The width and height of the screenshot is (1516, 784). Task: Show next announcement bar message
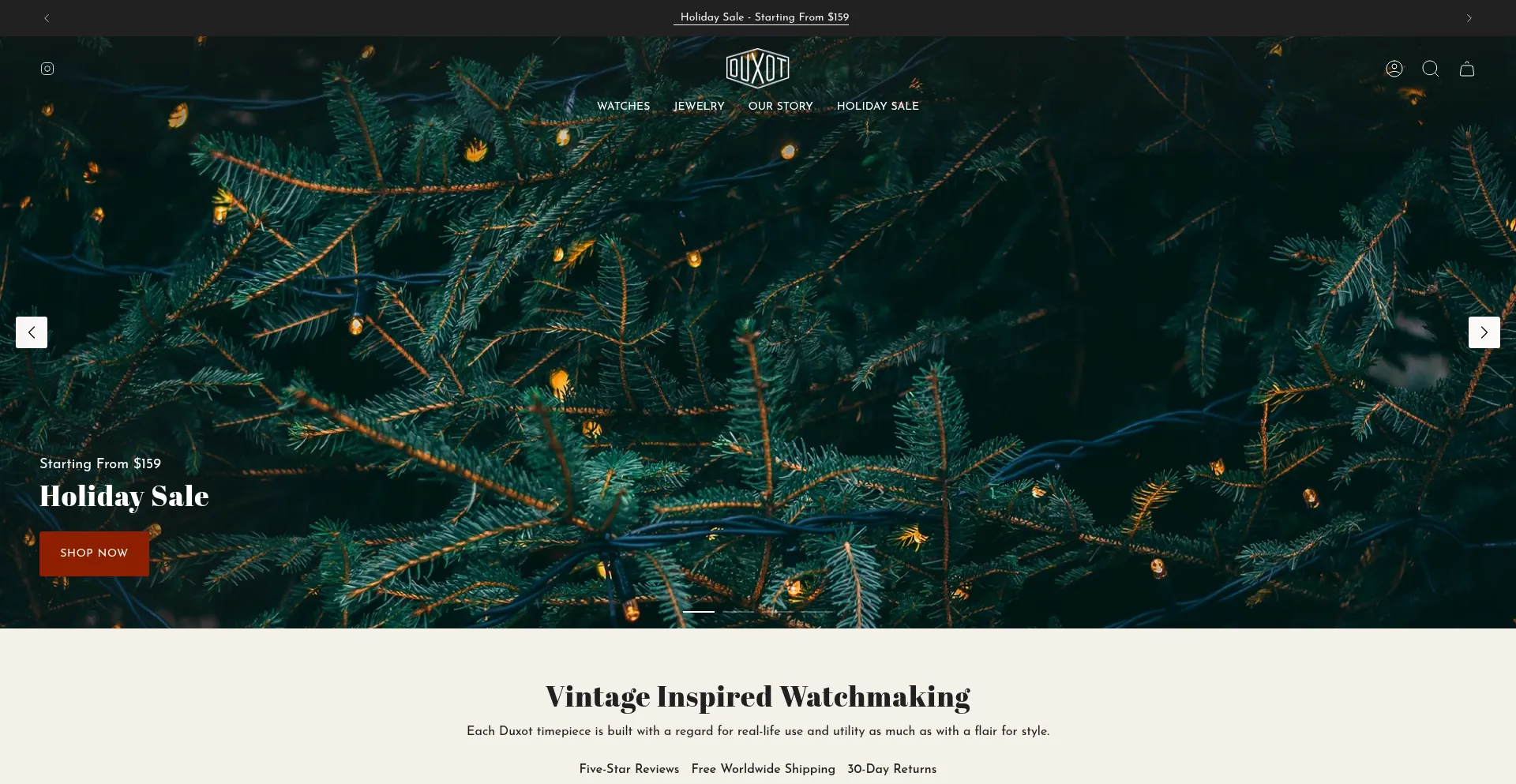tap(1469, 18)
